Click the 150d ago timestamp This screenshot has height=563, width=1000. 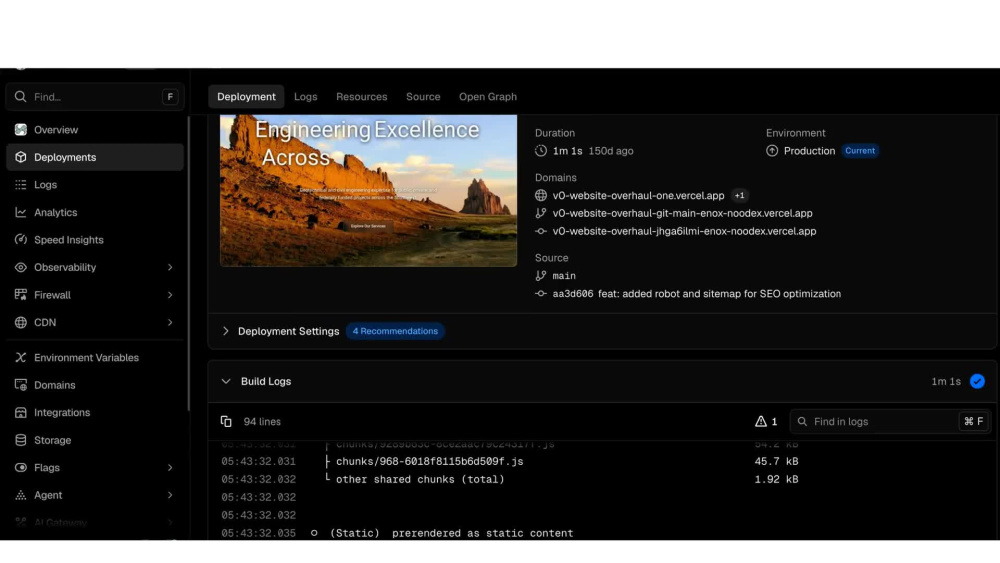pos(611,151)
